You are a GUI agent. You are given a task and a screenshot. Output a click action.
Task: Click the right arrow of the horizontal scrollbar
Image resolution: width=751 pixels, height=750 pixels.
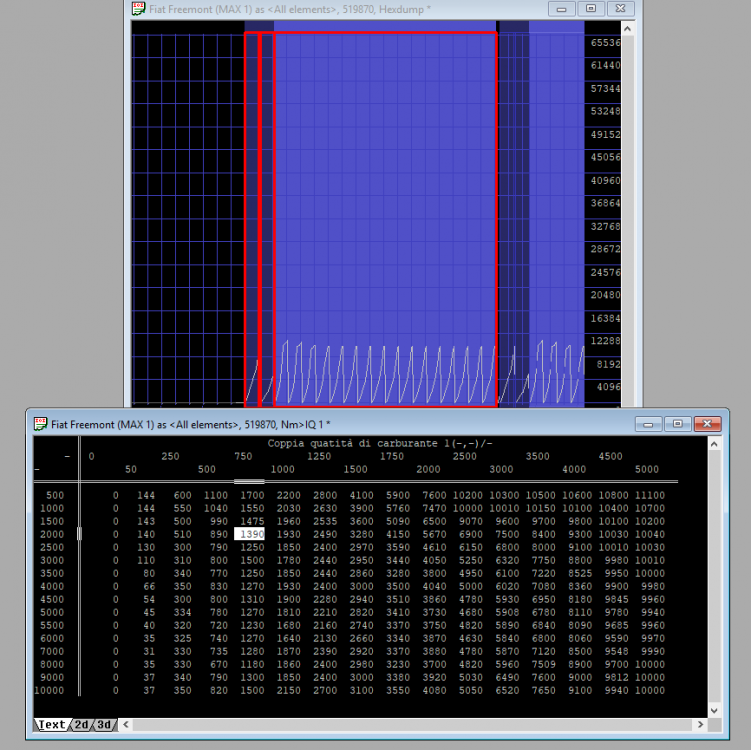coord(701,725)
